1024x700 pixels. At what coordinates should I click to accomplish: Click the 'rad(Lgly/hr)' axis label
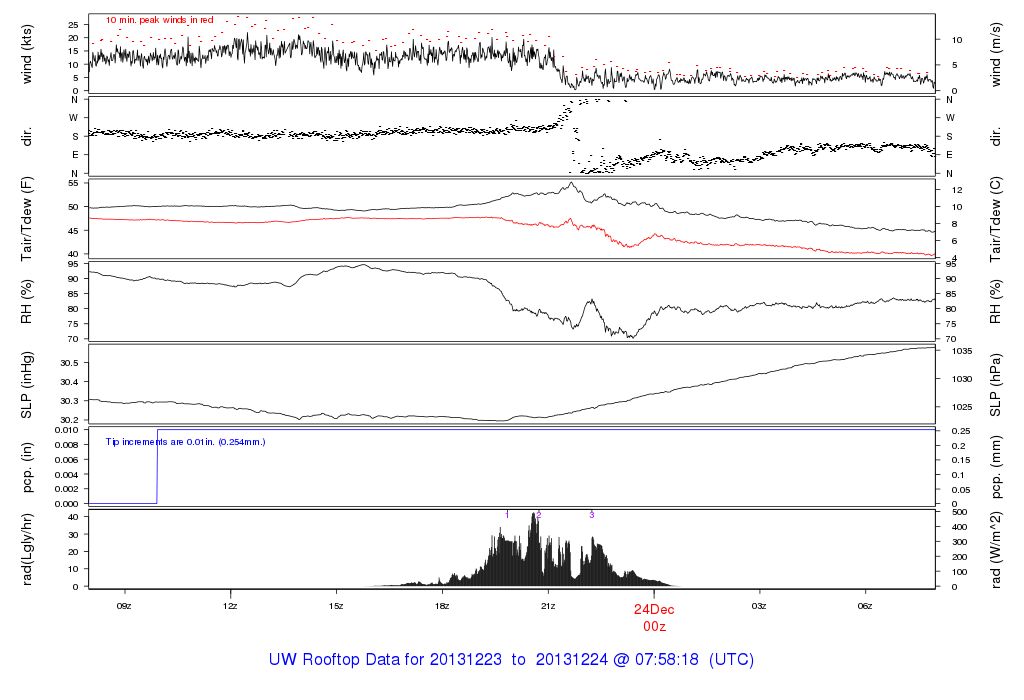pyautogui.click(x=27, y=550)
